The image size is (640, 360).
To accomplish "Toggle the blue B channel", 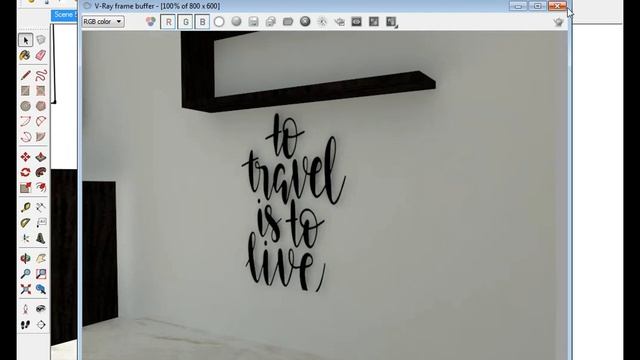I will coord(202,22).
